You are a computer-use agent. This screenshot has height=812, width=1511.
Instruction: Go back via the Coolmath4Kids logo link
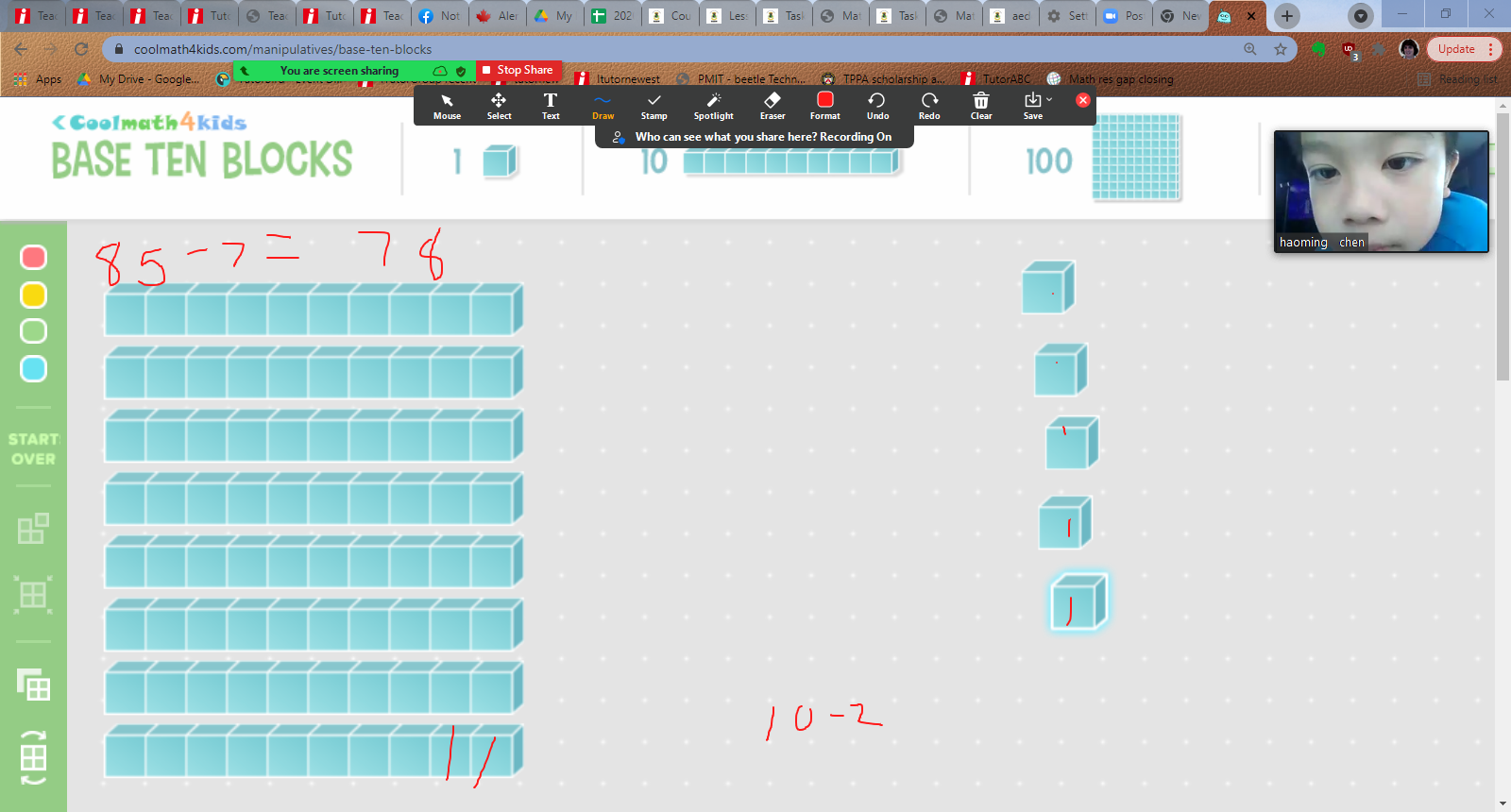click(x=149, y=123)
